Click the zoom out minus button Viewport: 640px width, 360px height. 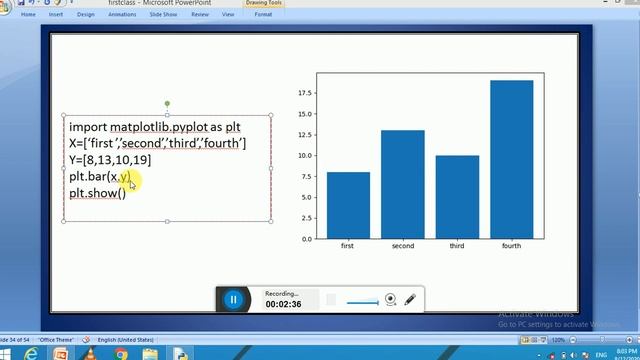(x=573, y=340)
